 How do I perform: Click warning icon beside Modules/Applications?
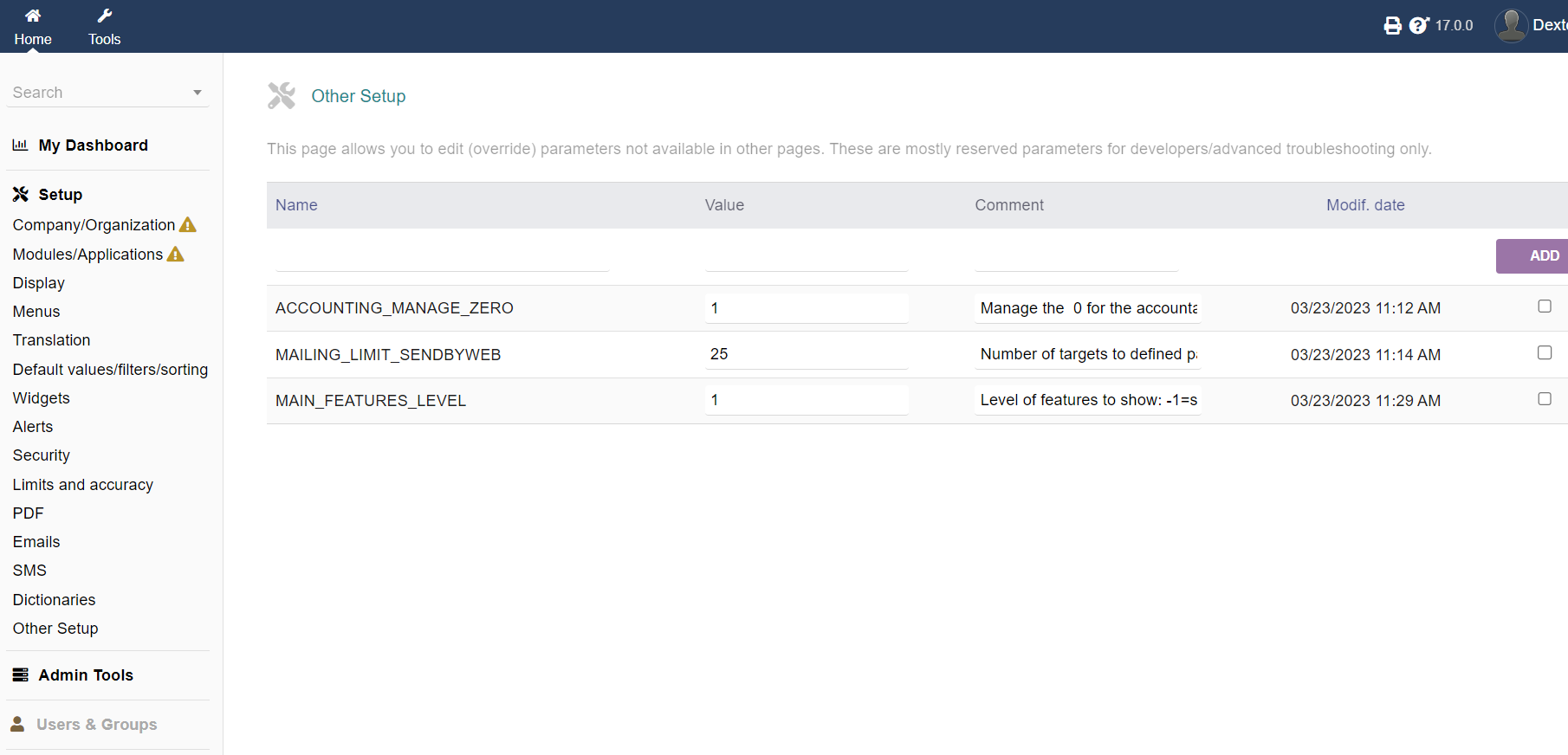pyautogui.click(x=176, y=255)
